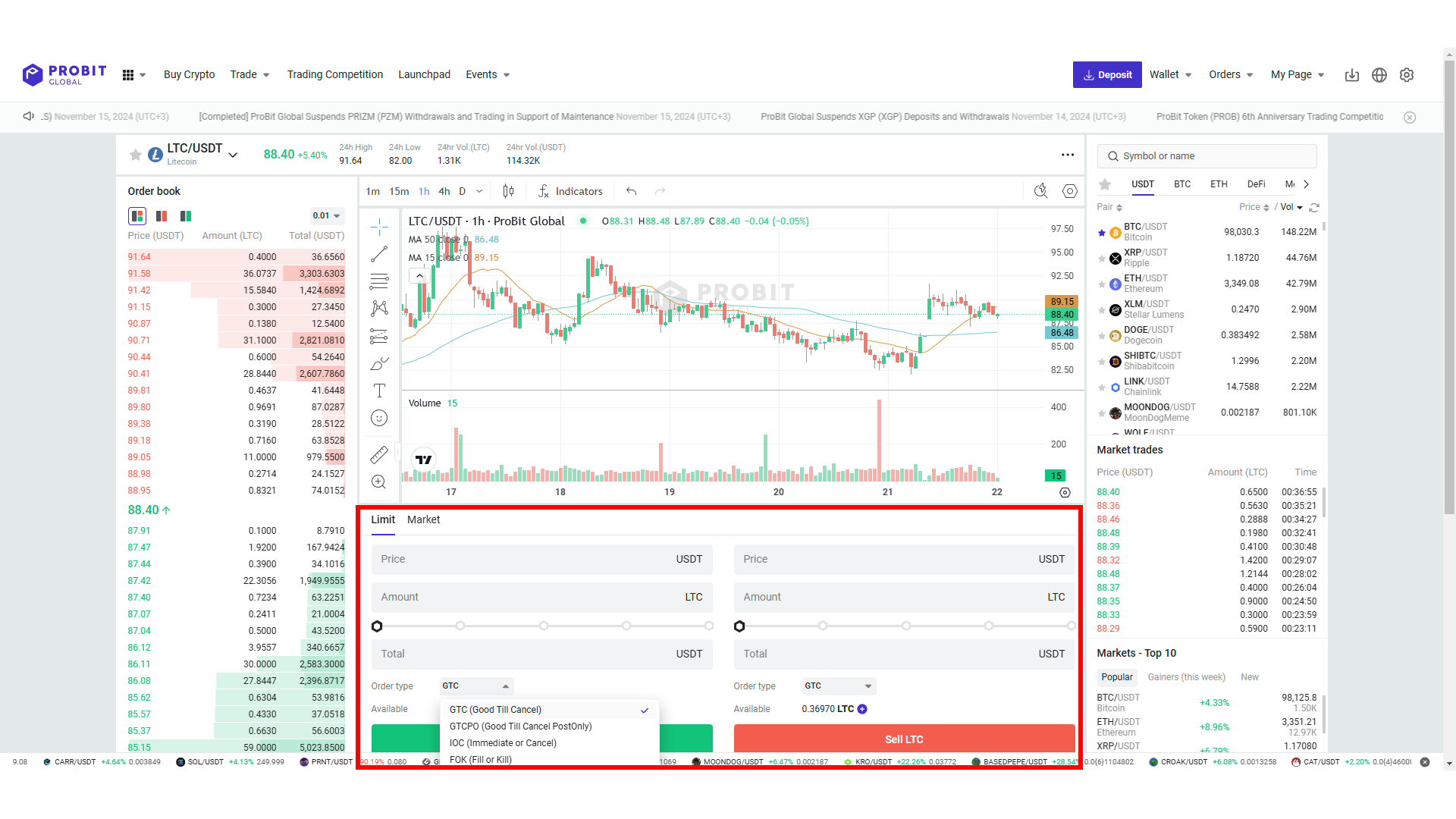Open the ProBit Global logo homepage
The height and width of the screenshot is (819, 1456).
pos(64,74)
